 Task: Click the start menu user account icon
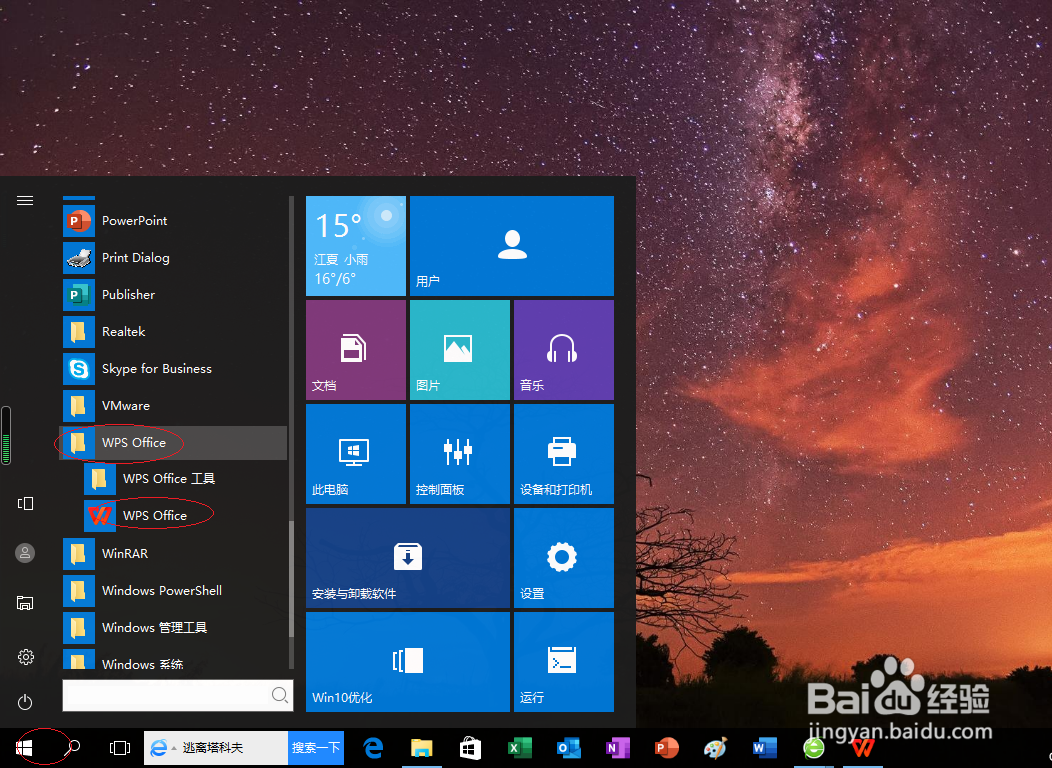25,553
